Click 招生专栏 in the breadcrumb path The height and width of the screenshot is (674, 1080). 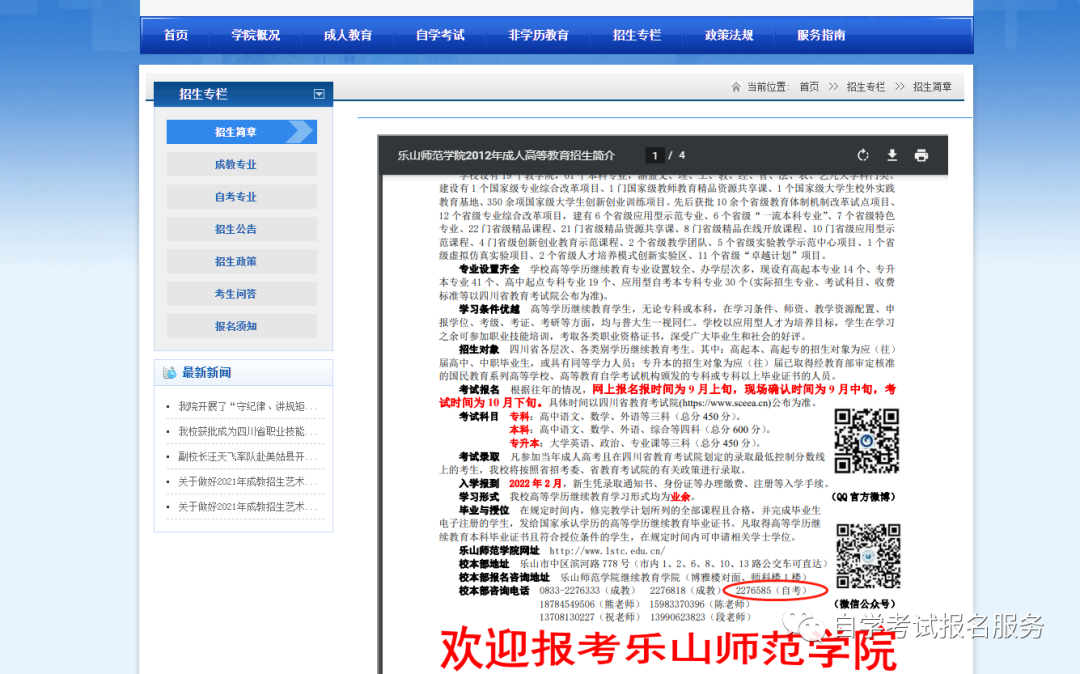pyautogui.click(x=866, y=87)
